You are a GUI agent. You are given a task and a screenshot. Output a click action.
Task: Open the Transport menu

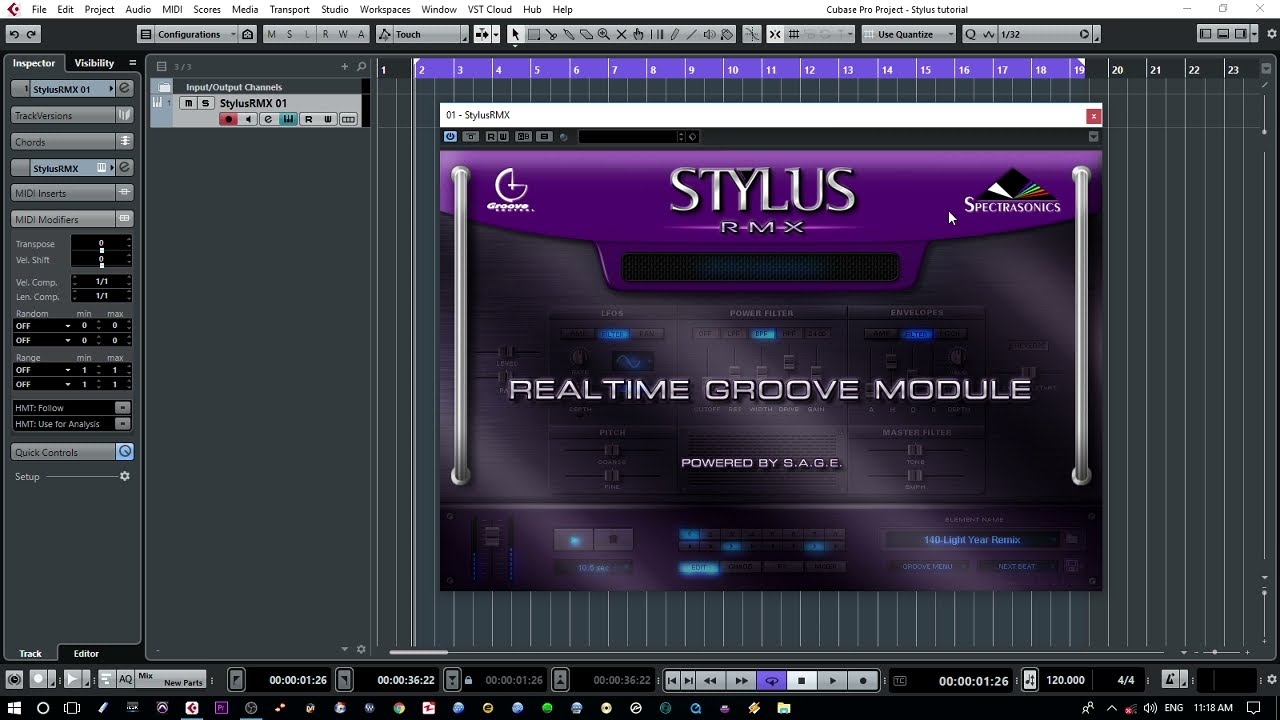[289, 9]
